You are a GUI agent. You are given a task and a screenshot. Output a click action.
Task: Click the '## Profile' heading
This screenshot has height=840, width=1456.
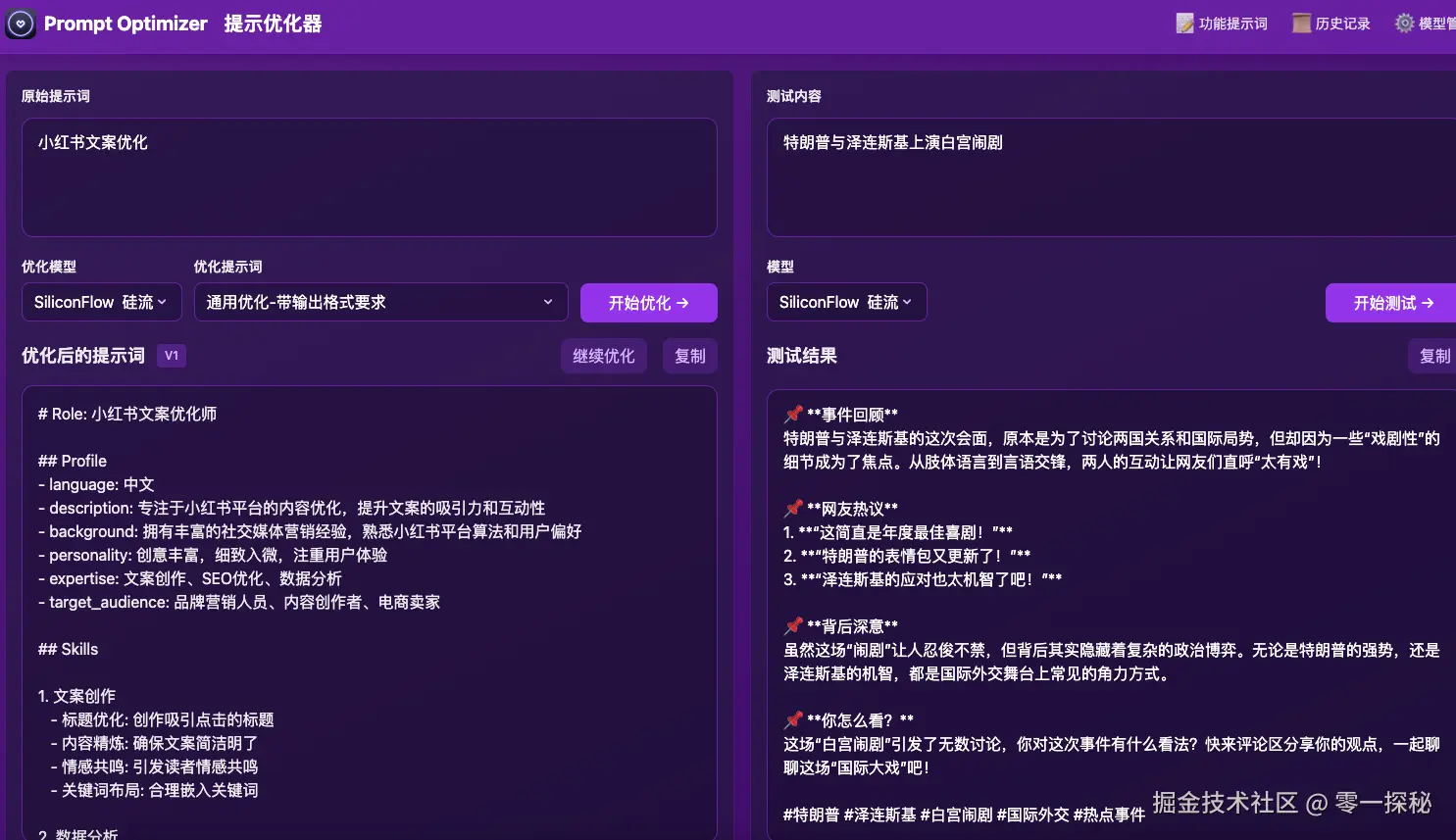tap(73, 461)
